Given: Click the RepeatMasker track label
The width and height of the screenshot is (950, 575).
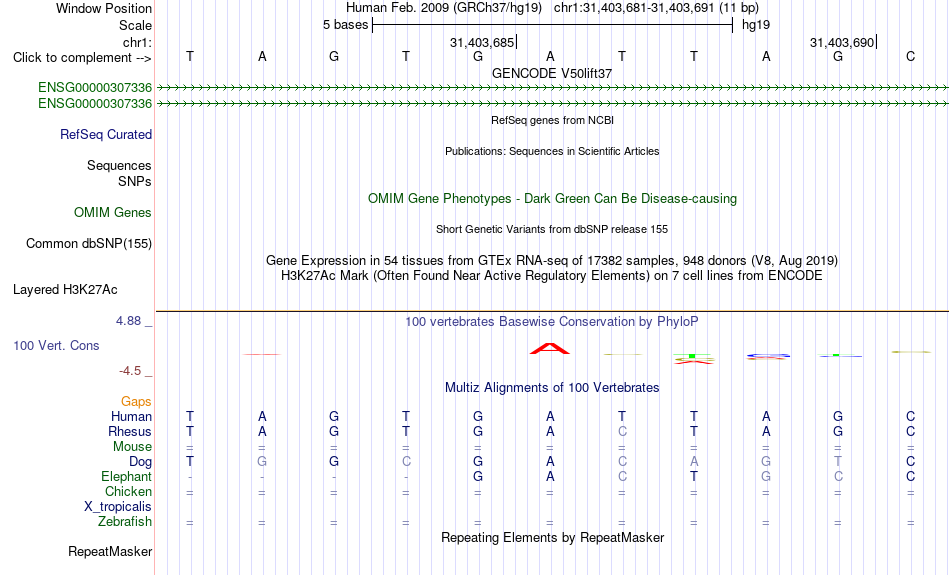Looking at the screenshot, I should [x=110, y=551].
